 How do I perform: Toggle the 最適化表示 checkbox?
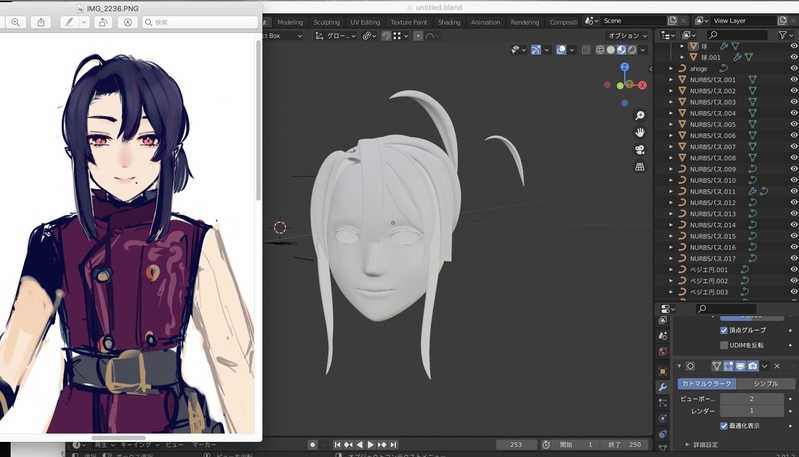[725, 425]
